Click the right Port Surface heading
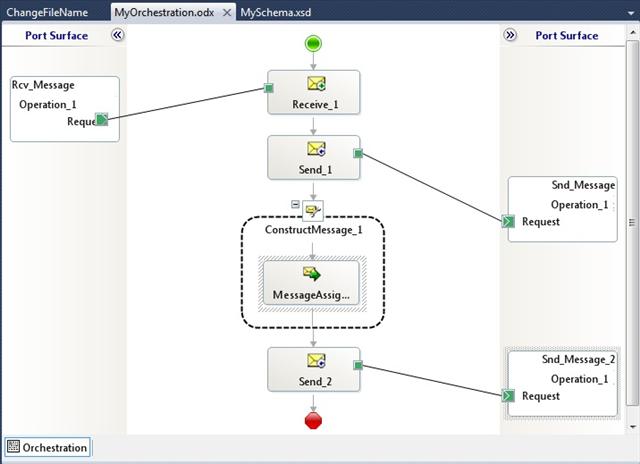Screen dimensions: 640x464 (567, 36)
